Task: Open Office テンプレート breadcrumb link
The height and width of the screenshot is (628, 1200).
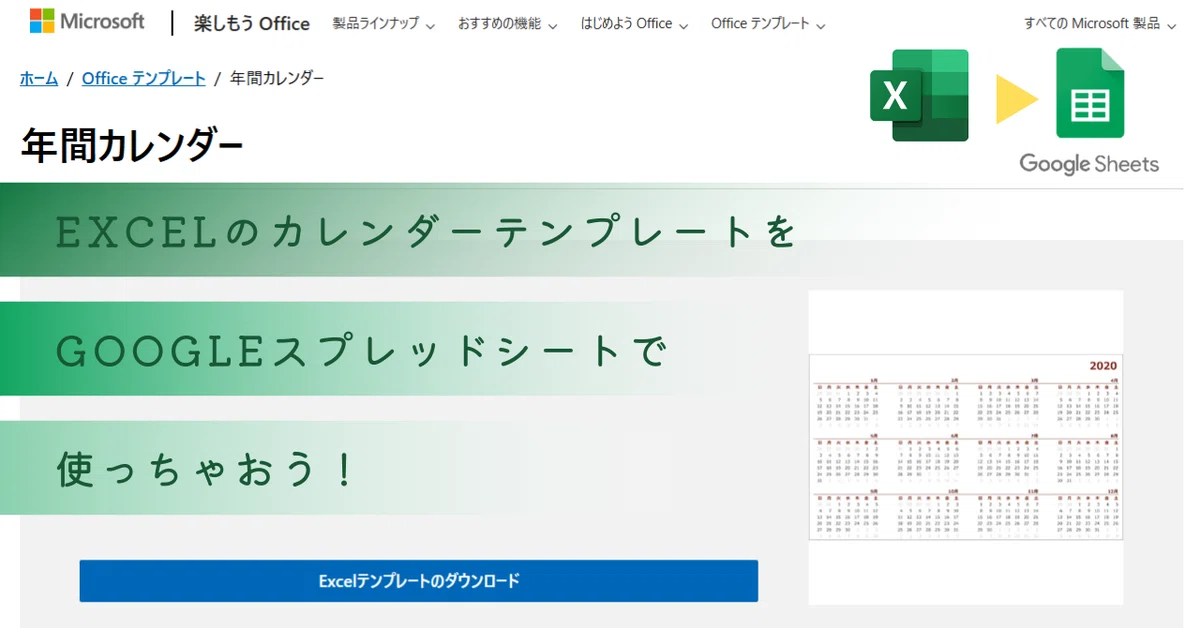Action: tap(144, 78)
